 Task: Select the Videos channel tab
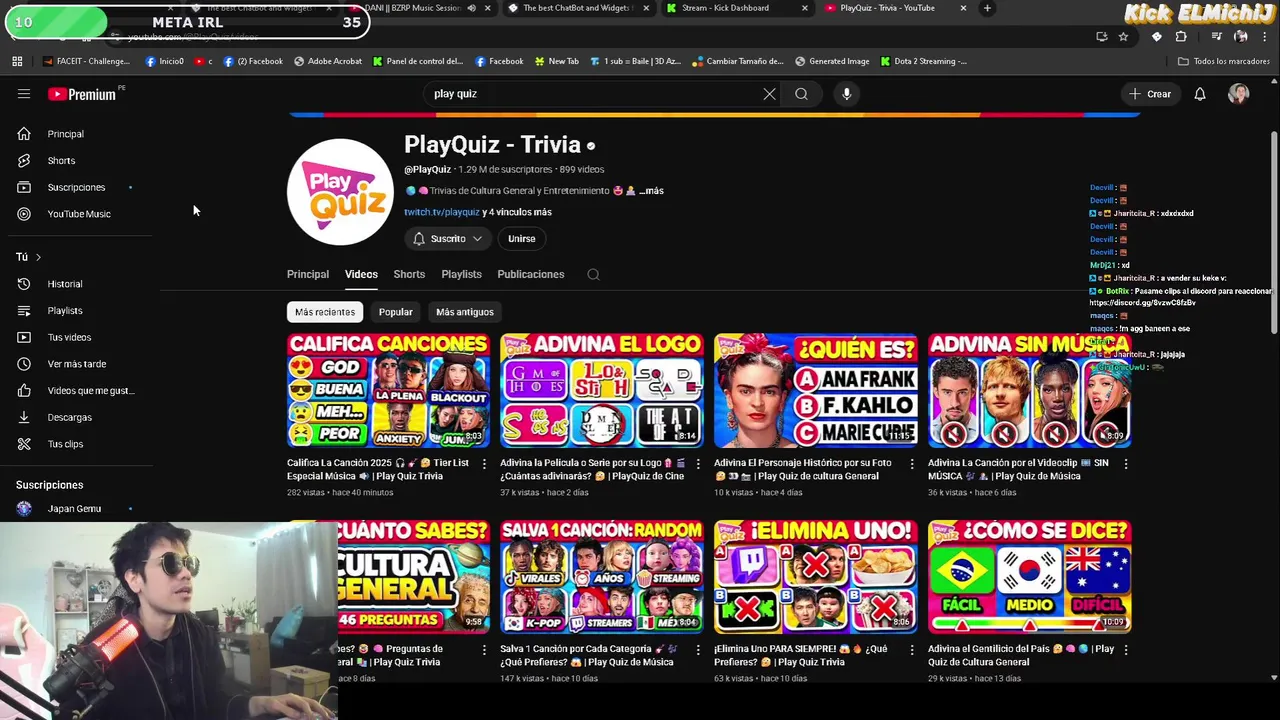(x=361, y=274)
